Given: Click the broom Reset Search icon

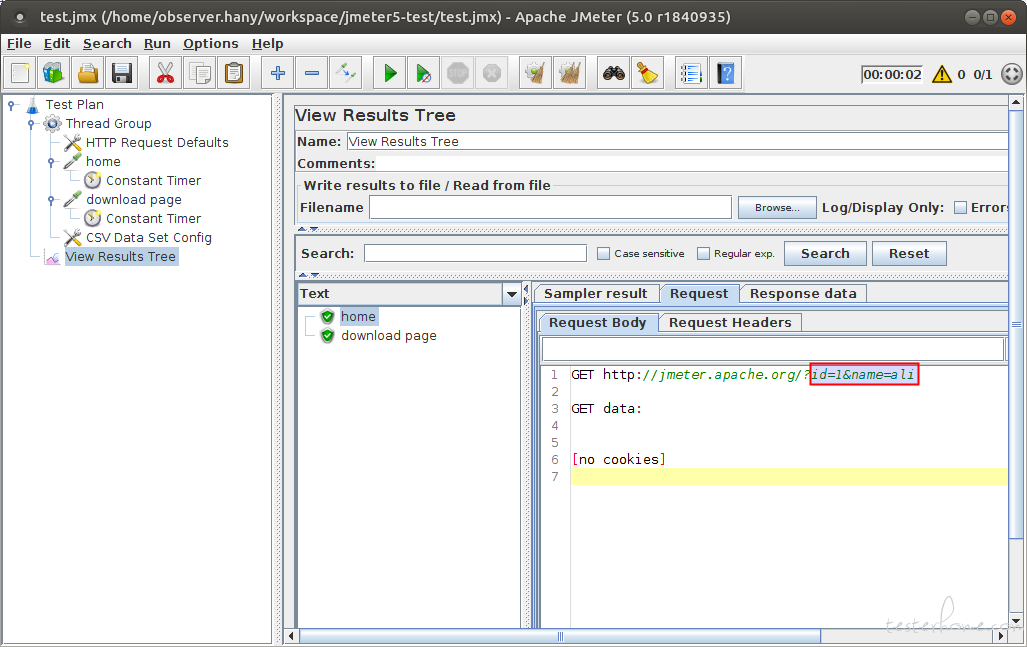Looking at the screenshot, I should [648, 73].
